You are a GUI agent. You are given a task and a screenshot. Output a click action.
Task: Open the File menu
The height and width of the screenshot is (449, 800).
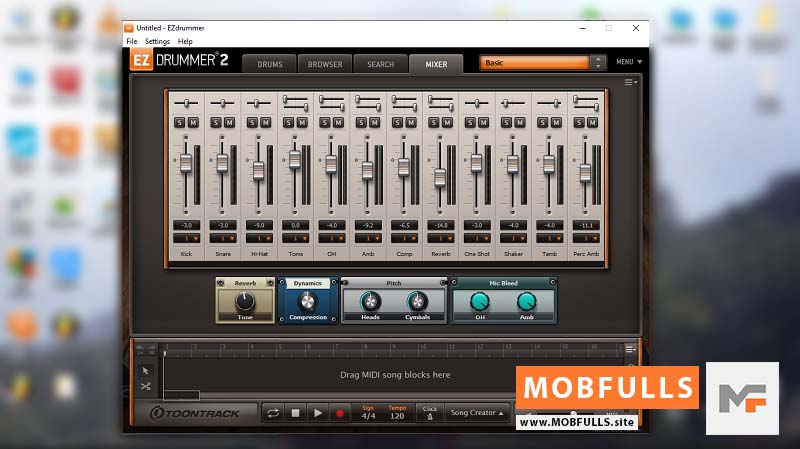(x=132, y=41)
